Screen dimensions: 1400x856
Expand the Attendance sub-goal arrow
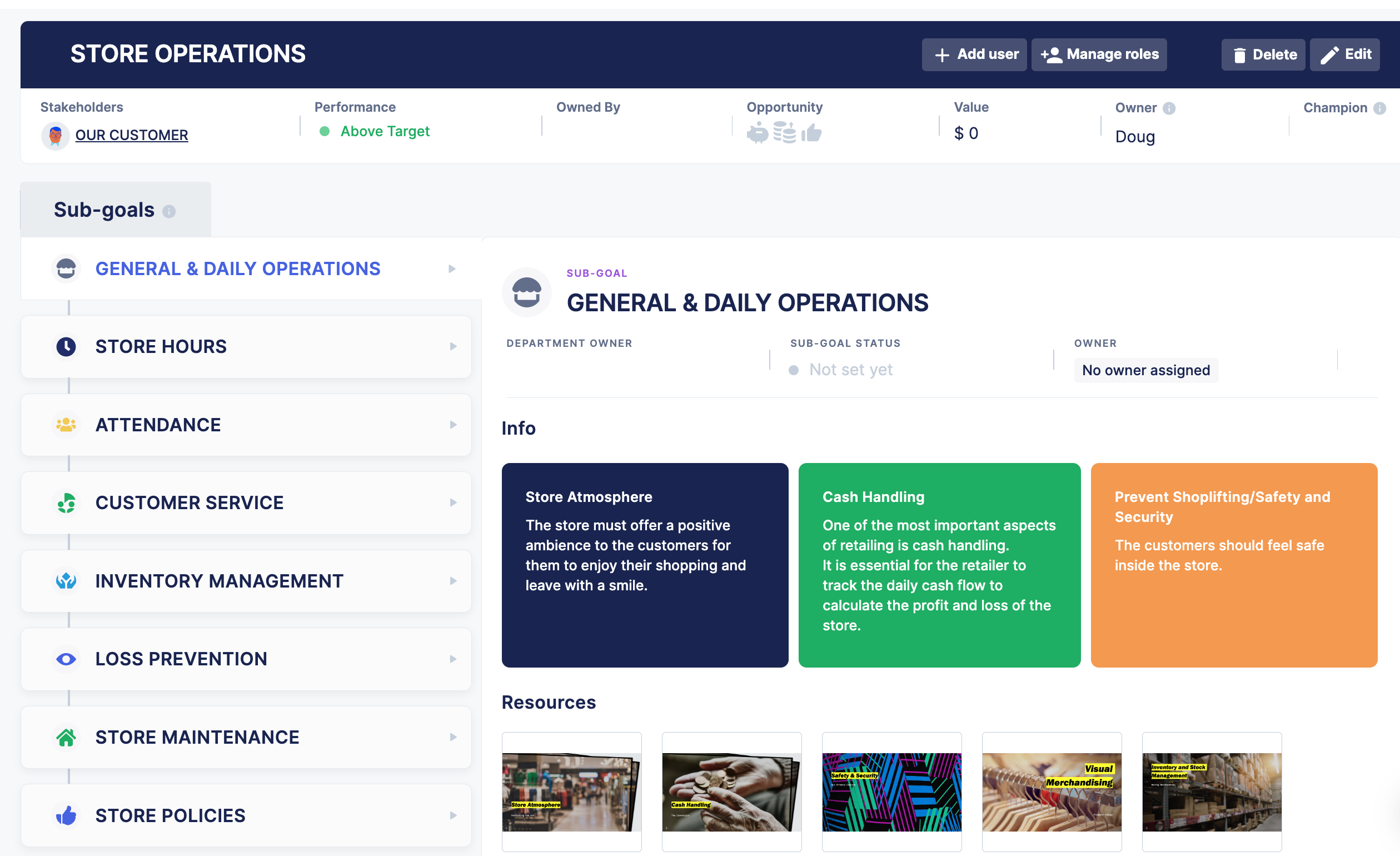point(453,425)
